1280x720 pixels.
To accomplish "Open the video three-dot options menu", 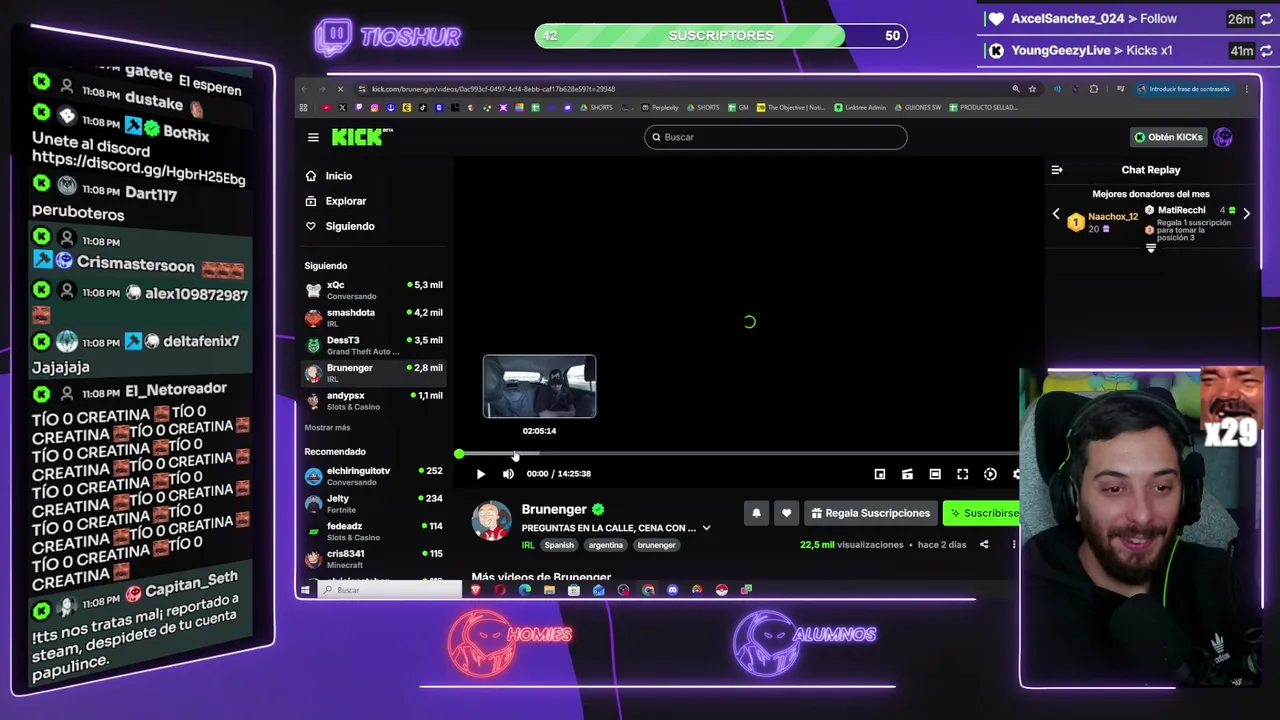I will point(1013,545).
